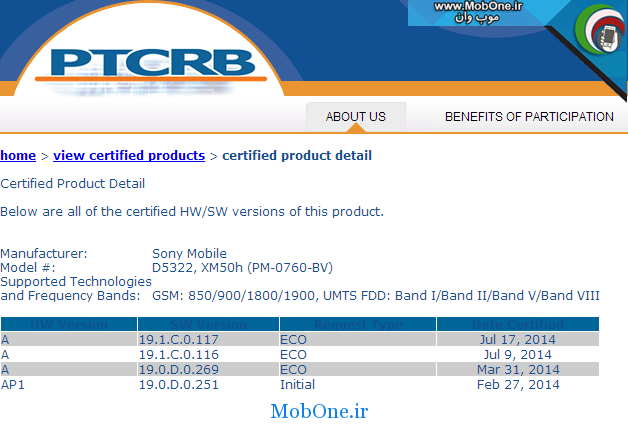The image size is (628, 424).
Task: Click the Jul 17, 2014 date cell
Action: pyautogui.click(x=517, y=340)
